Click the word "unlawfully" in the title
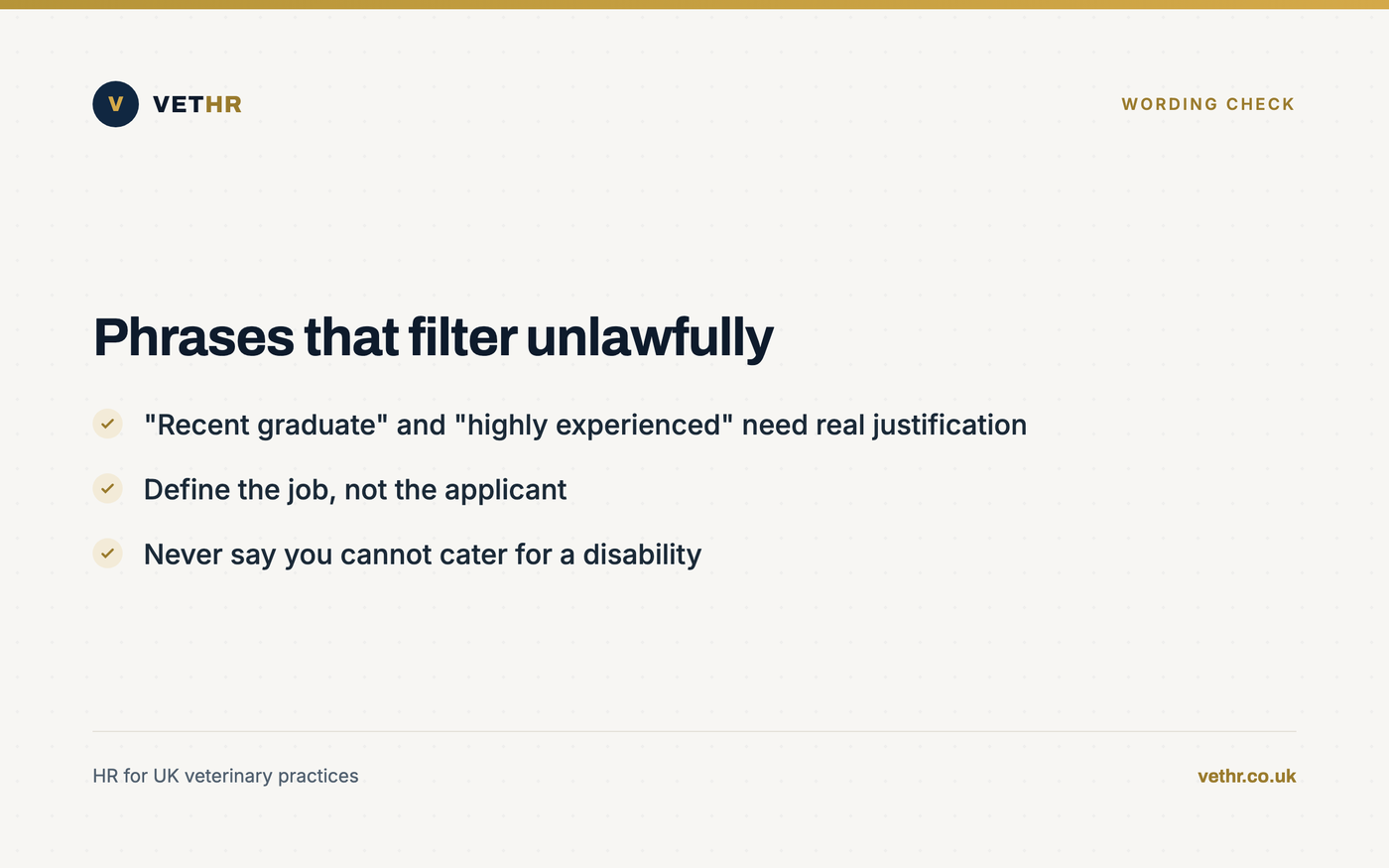1389x868 pixels. tap(649, 337)
